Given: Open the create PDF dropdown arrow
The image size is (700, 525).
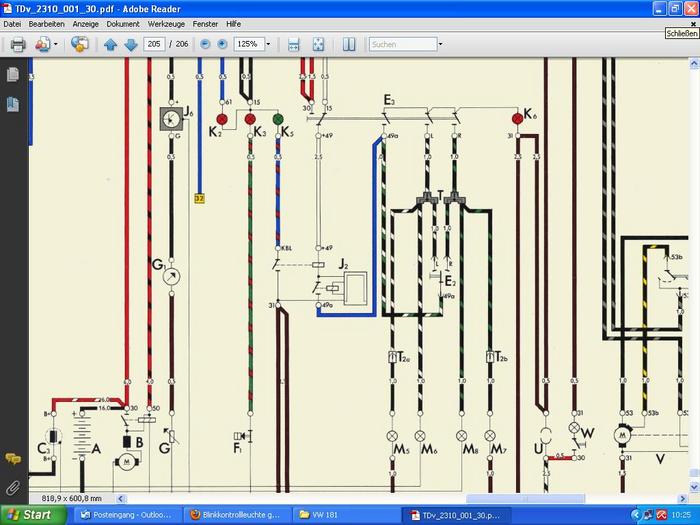Looking at the screenshot, I should (x=56, y=44).
